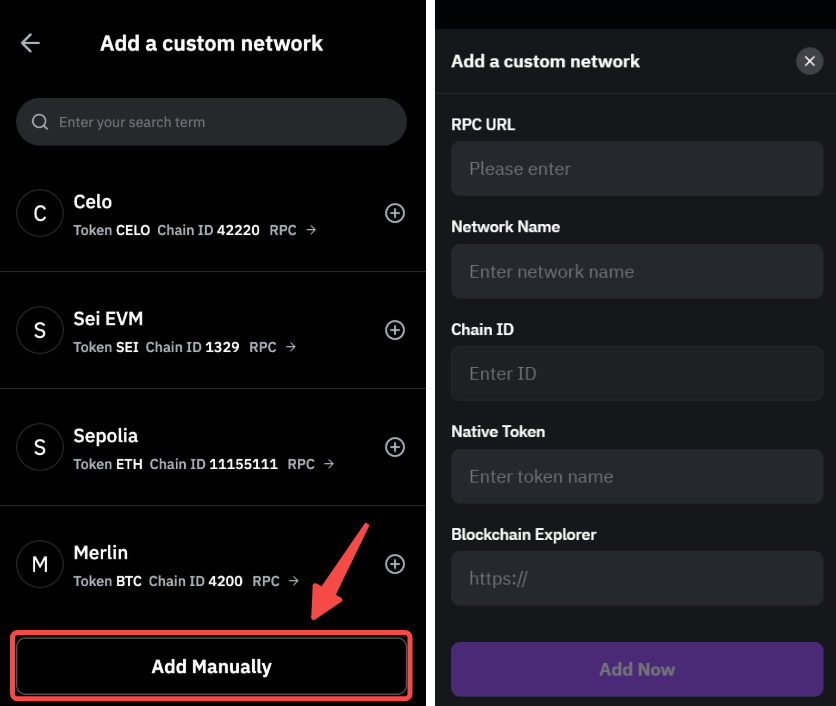Close the custom network form
Image resolution: width=836 pixels, height=706 pixels.
810,61
